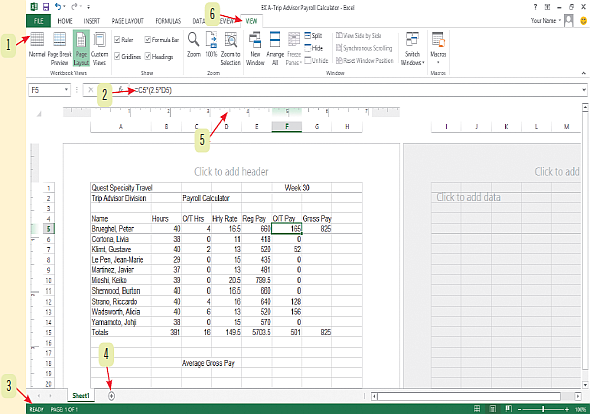590x414 pixels.
Task: Open a New Window
Action: 255,49
